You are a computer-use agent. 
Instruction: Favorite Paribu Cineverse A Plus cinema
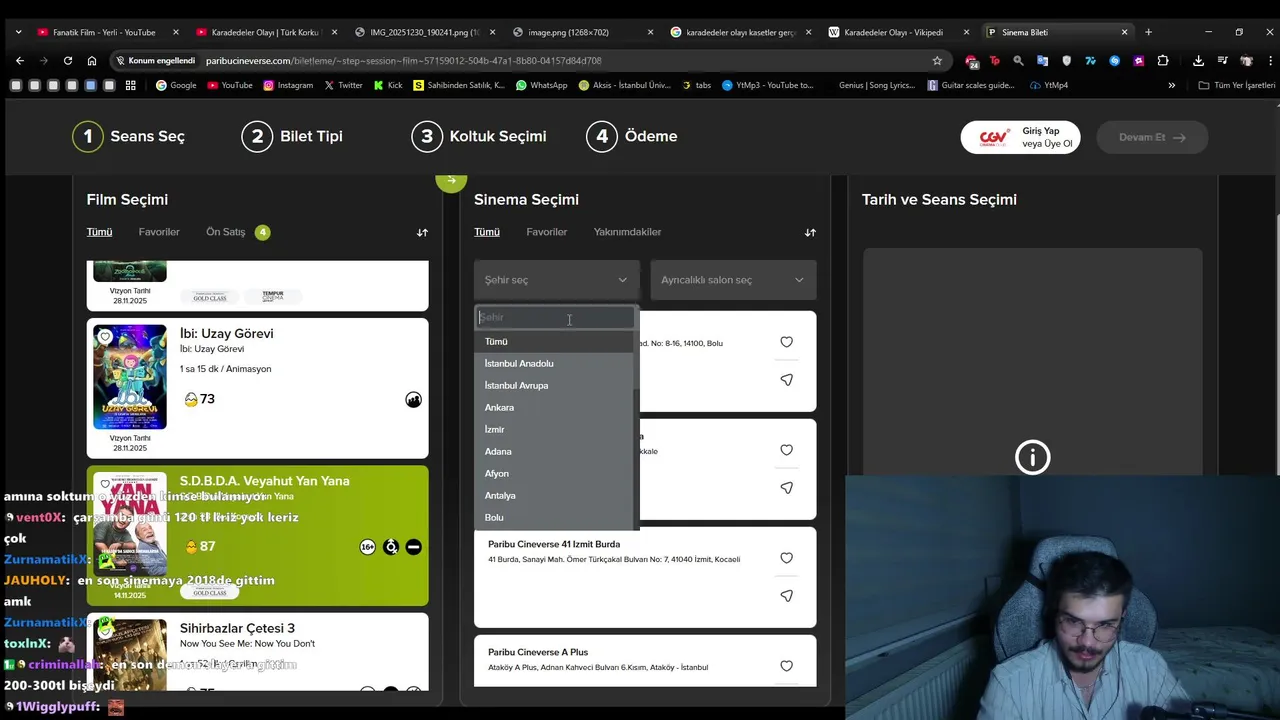(x=786, y=666)
